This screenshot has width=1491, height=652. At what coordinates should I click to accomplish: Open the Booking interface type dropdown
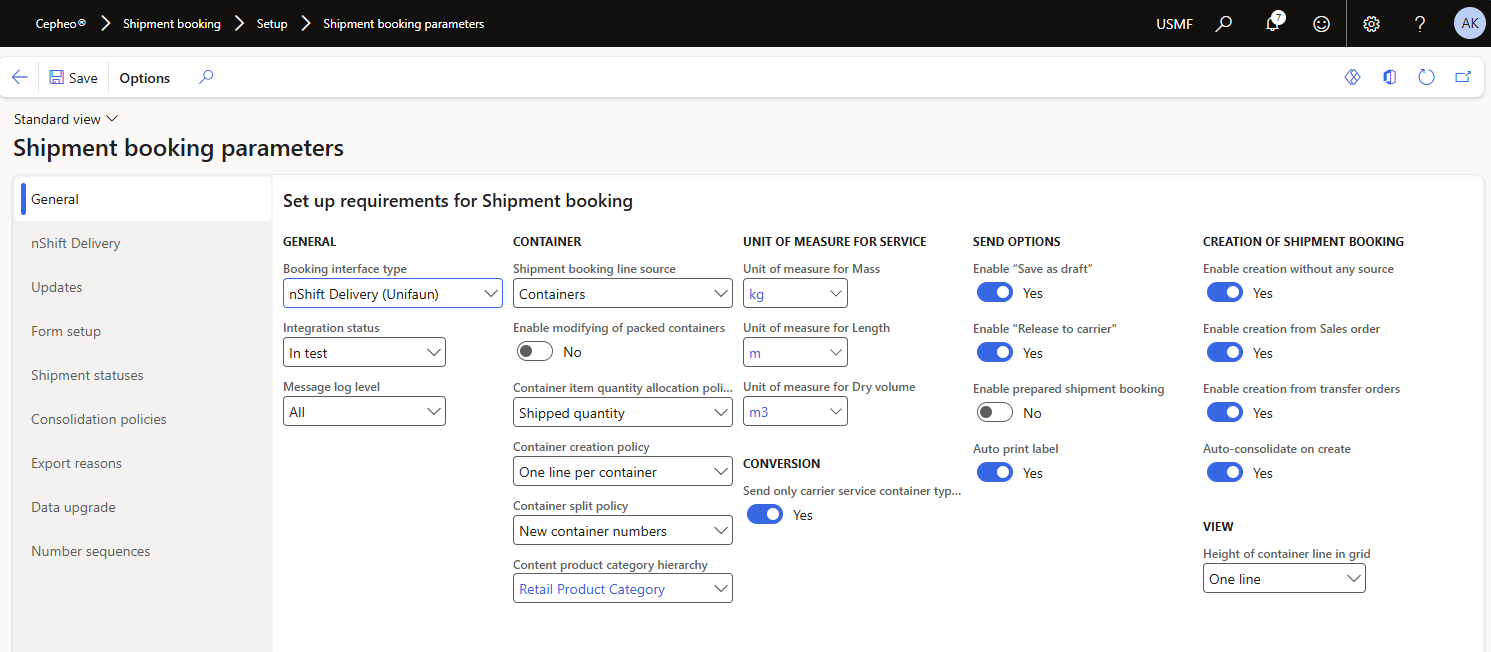point(392,293)
